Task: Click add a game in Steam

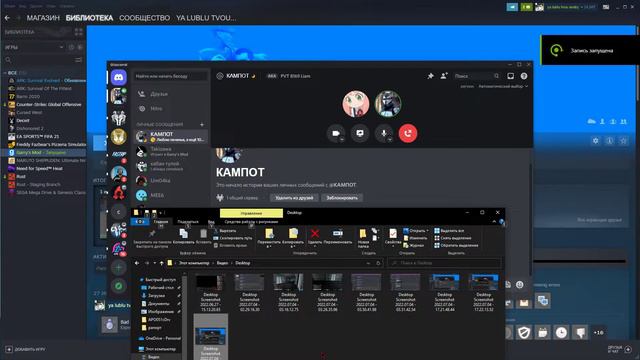Action: point(25,349)
